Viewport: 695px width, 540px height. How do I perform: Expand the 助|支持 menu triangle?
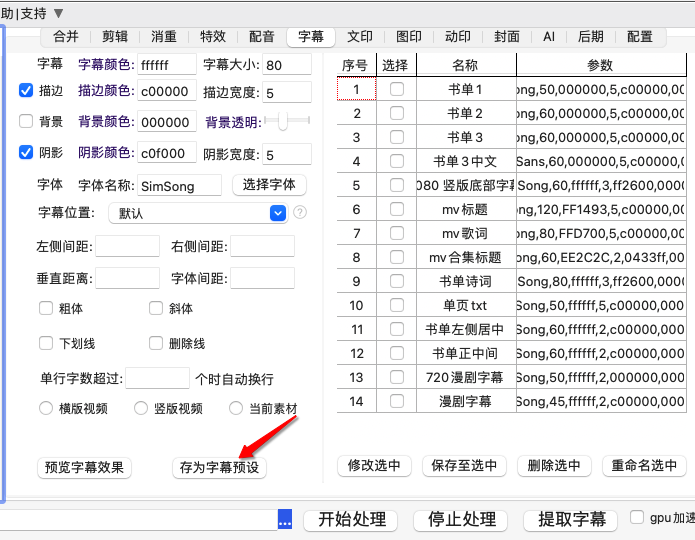pyautogui.click(x=58, y=14)
